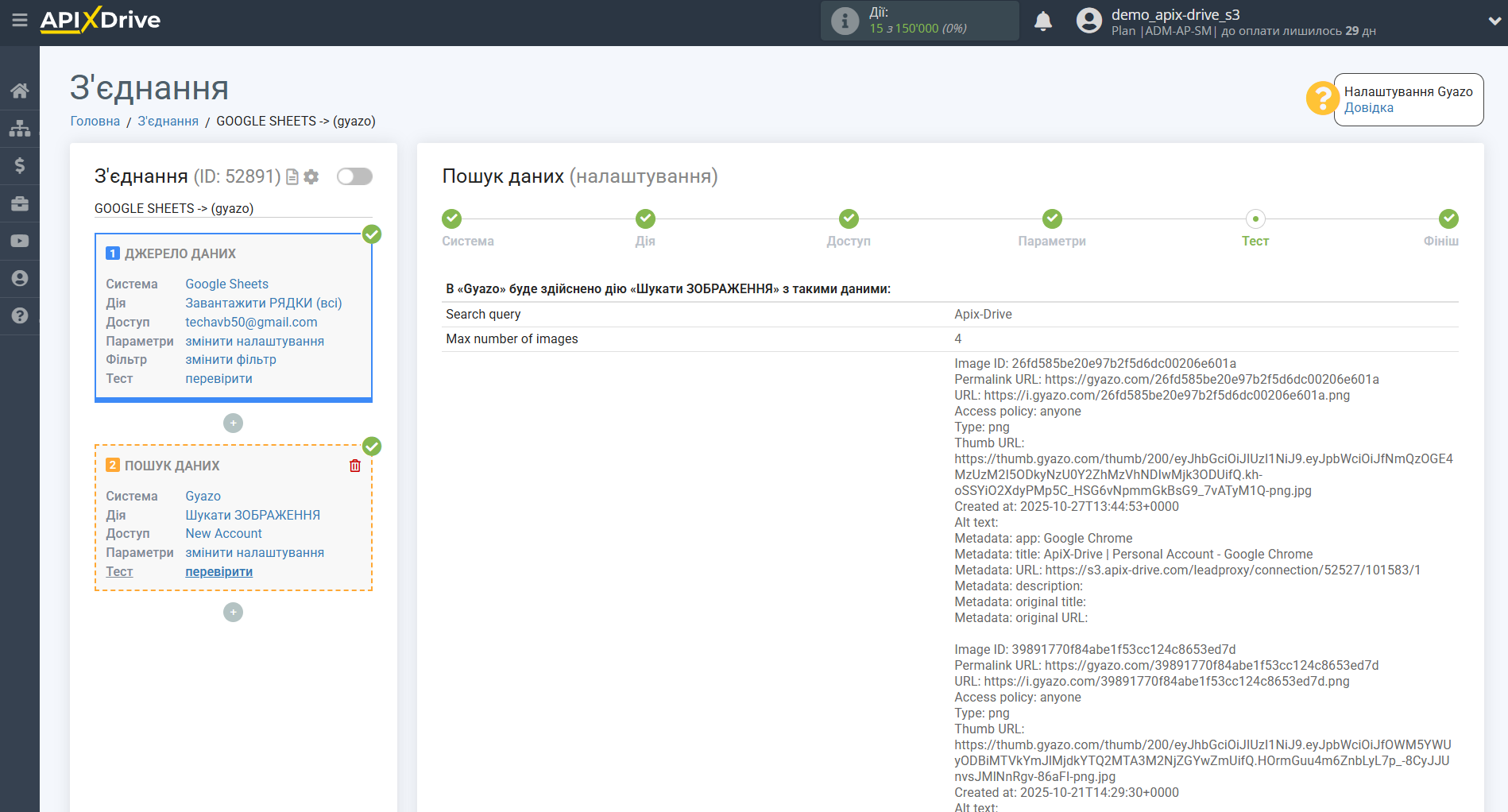Add a block below the data source

tap(233, 423)
